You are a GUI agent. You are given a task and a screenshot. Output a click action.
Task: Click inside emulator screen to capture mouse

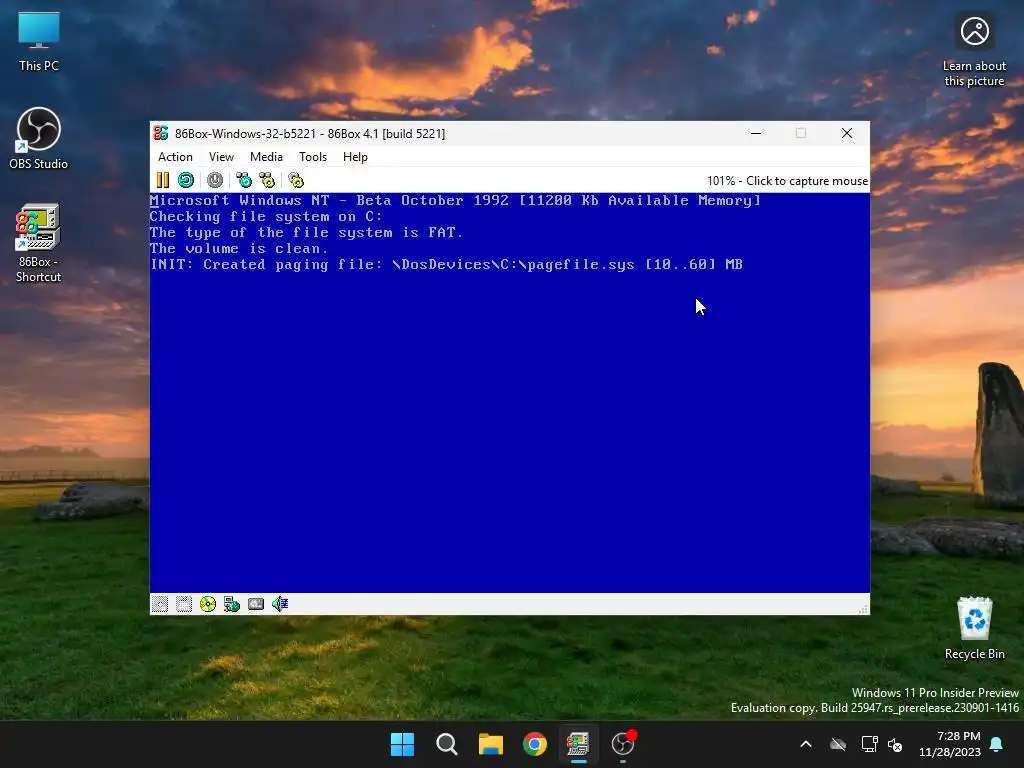(x=509, y=392)
